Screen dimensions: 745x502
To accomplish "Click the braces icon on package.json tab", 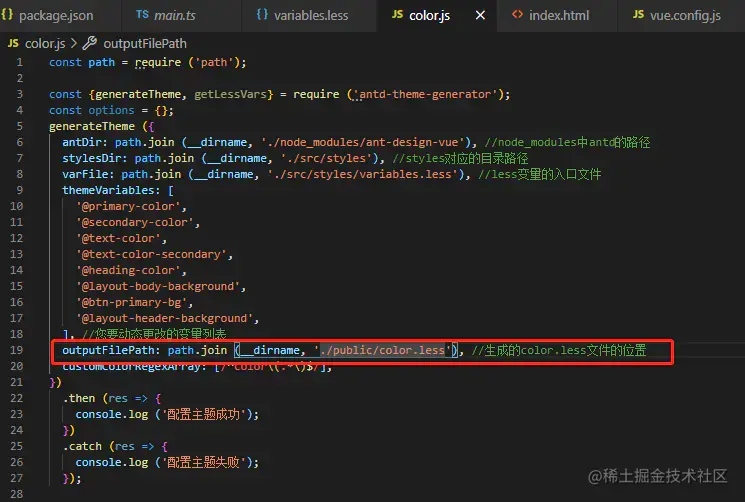I will click(7, 14).
